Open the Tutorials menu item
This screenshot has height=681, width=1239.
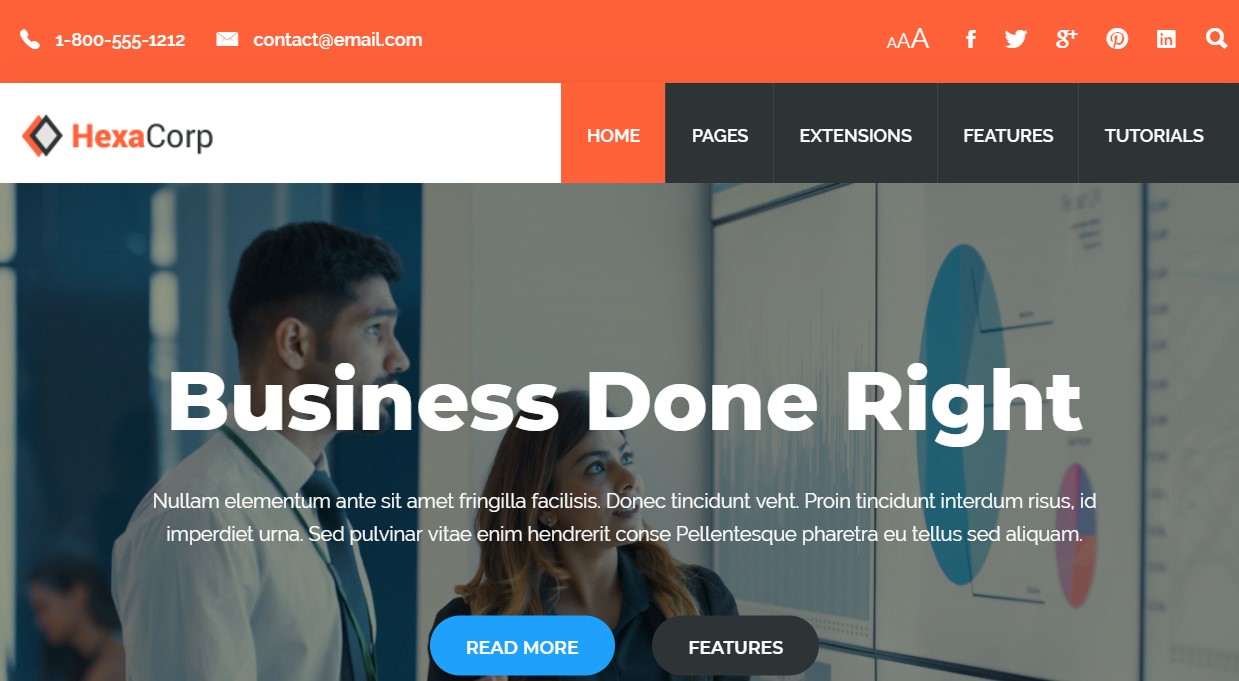pyautogui.click(x=1154, y=135)
